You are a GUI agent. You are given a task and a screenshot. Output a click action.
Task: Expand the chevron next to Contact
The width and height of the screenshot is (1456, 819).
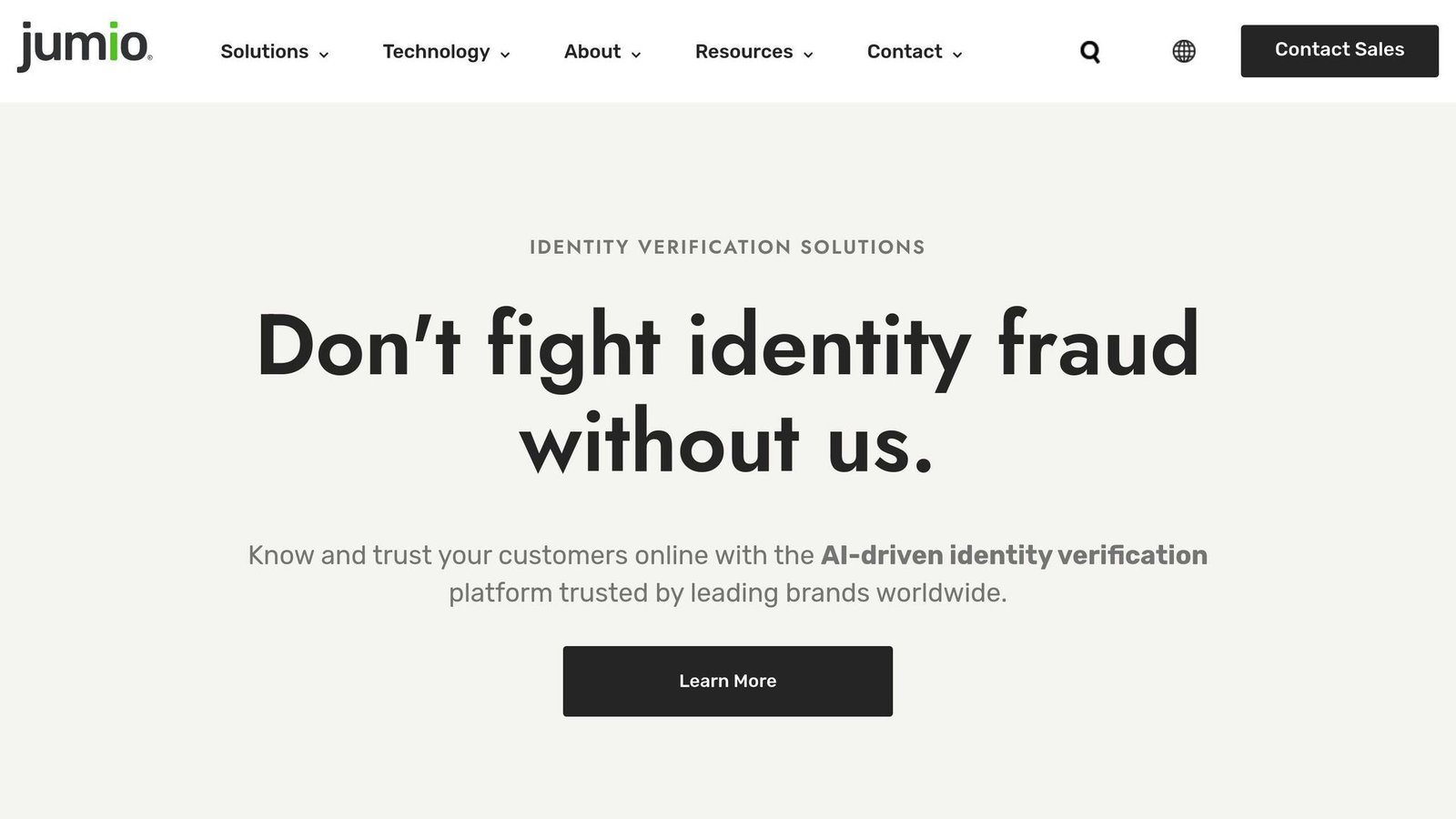pyautogui.click(x=957, y=55)
